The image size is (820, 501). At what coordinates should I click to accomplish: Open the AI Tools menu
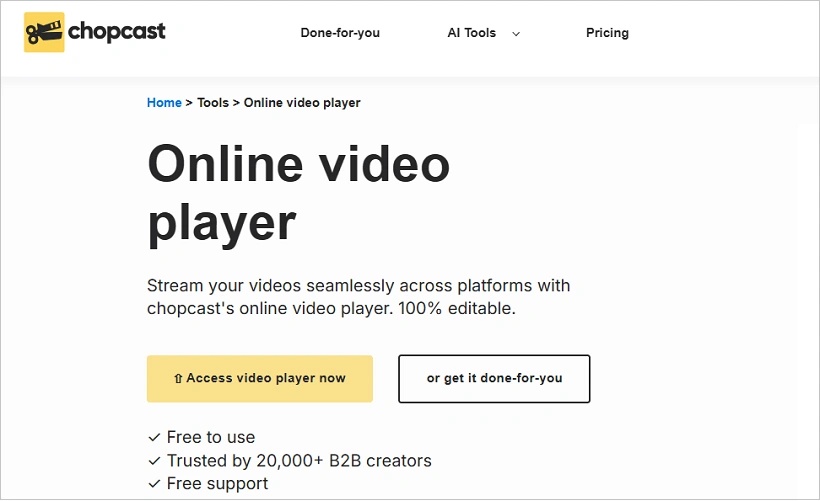[x=471, y=32]
